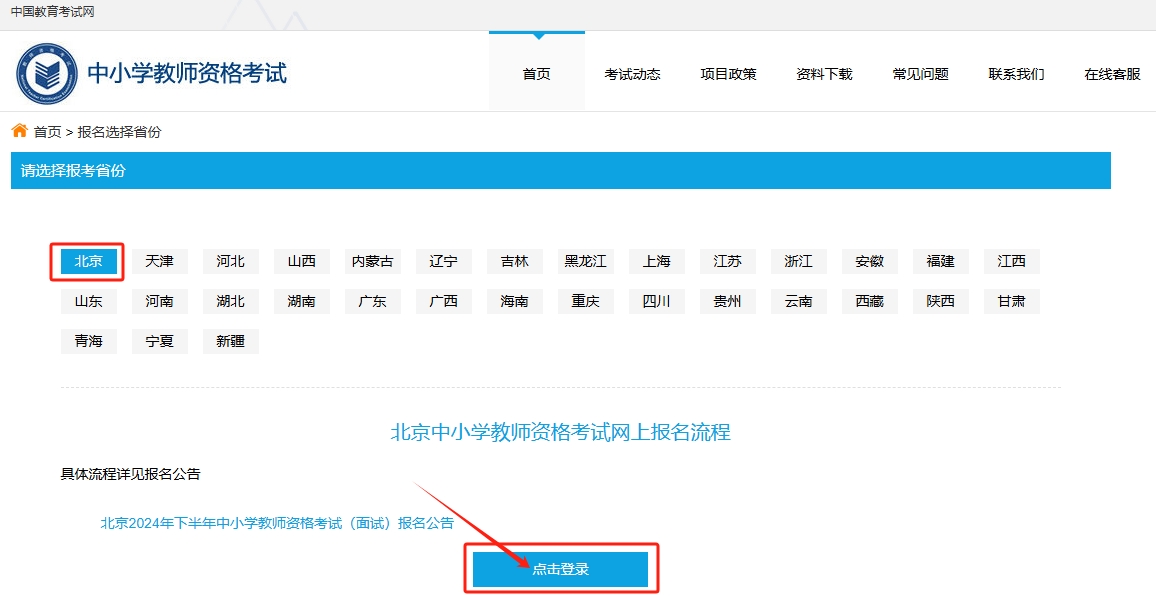Pick 西藏 from the province options
Viewport: 1156px width, 596px height.
(869, 301)
